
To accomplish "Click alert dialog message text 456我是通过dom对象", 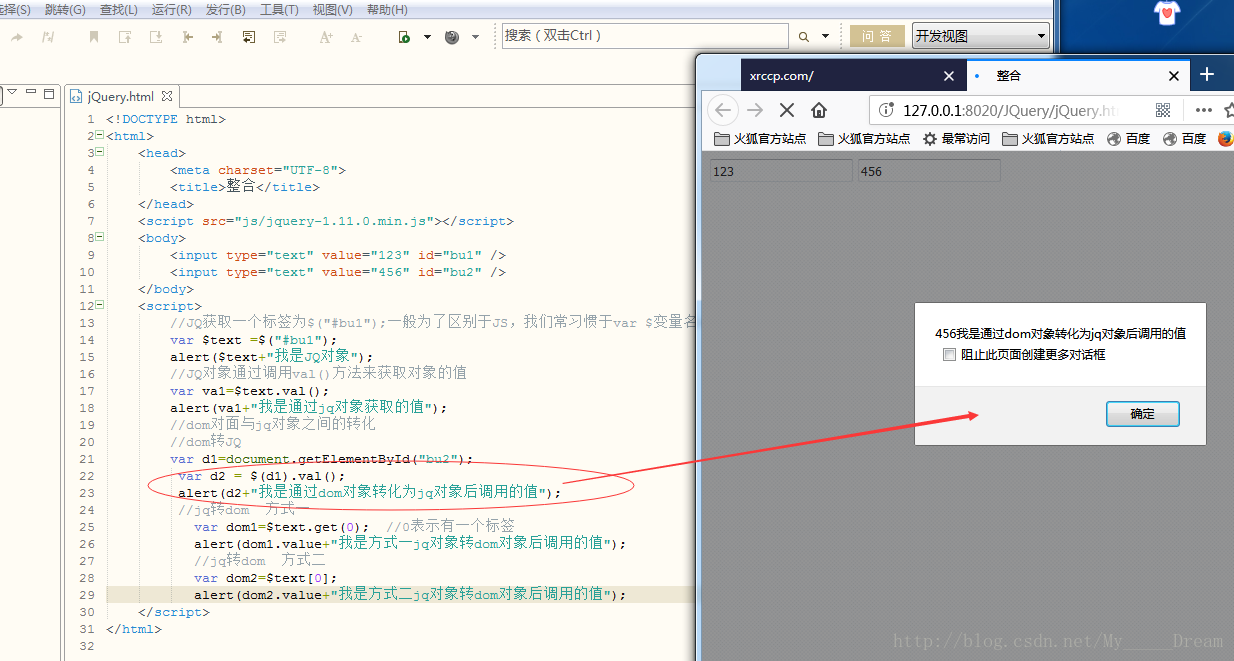I will click(1060, 334).
